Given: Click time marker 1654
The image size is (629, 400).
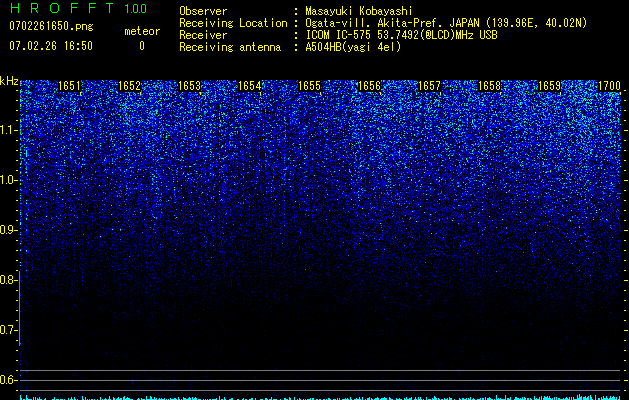Looking at the screenshot, I should (x=250, y=86).
